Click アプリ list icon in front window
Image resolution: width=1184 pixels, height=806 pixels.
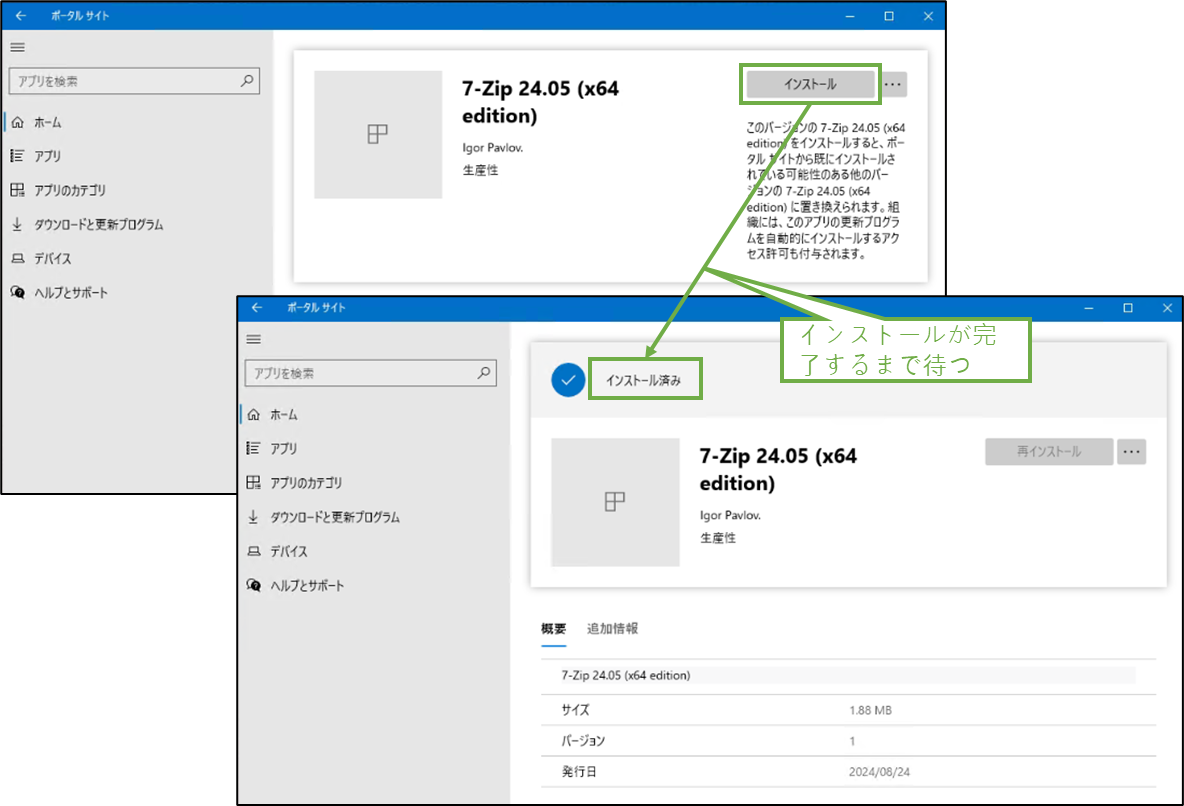click(x=254, y=448)
